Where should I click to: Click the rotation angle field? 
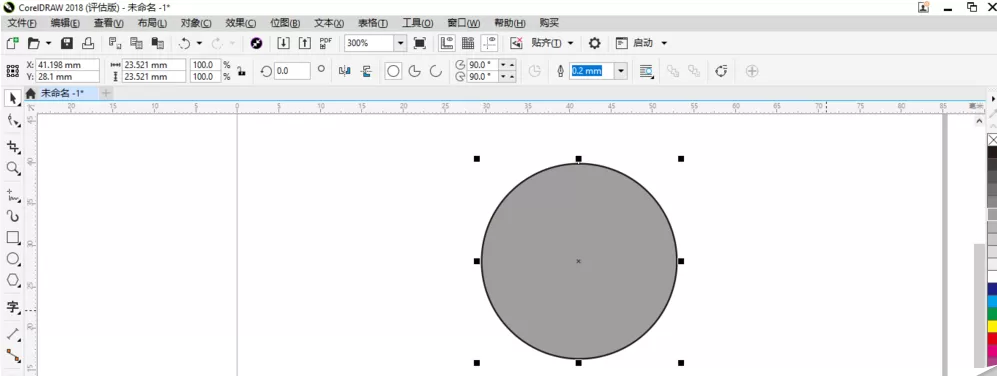coord(292,71)
